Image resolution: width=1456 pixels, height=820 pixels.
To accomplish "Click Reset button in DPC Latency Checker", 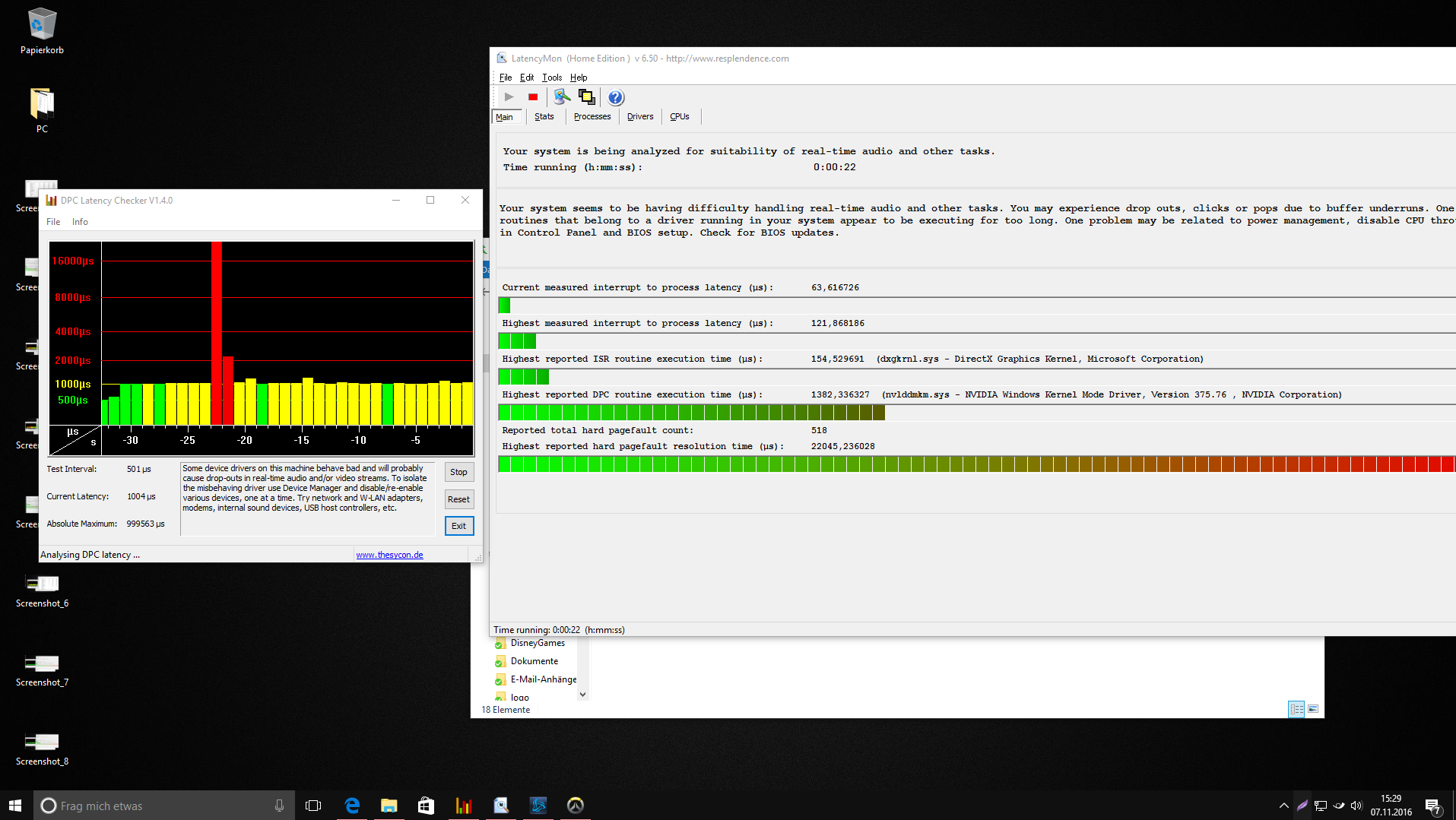I will [x=459, y=499].
